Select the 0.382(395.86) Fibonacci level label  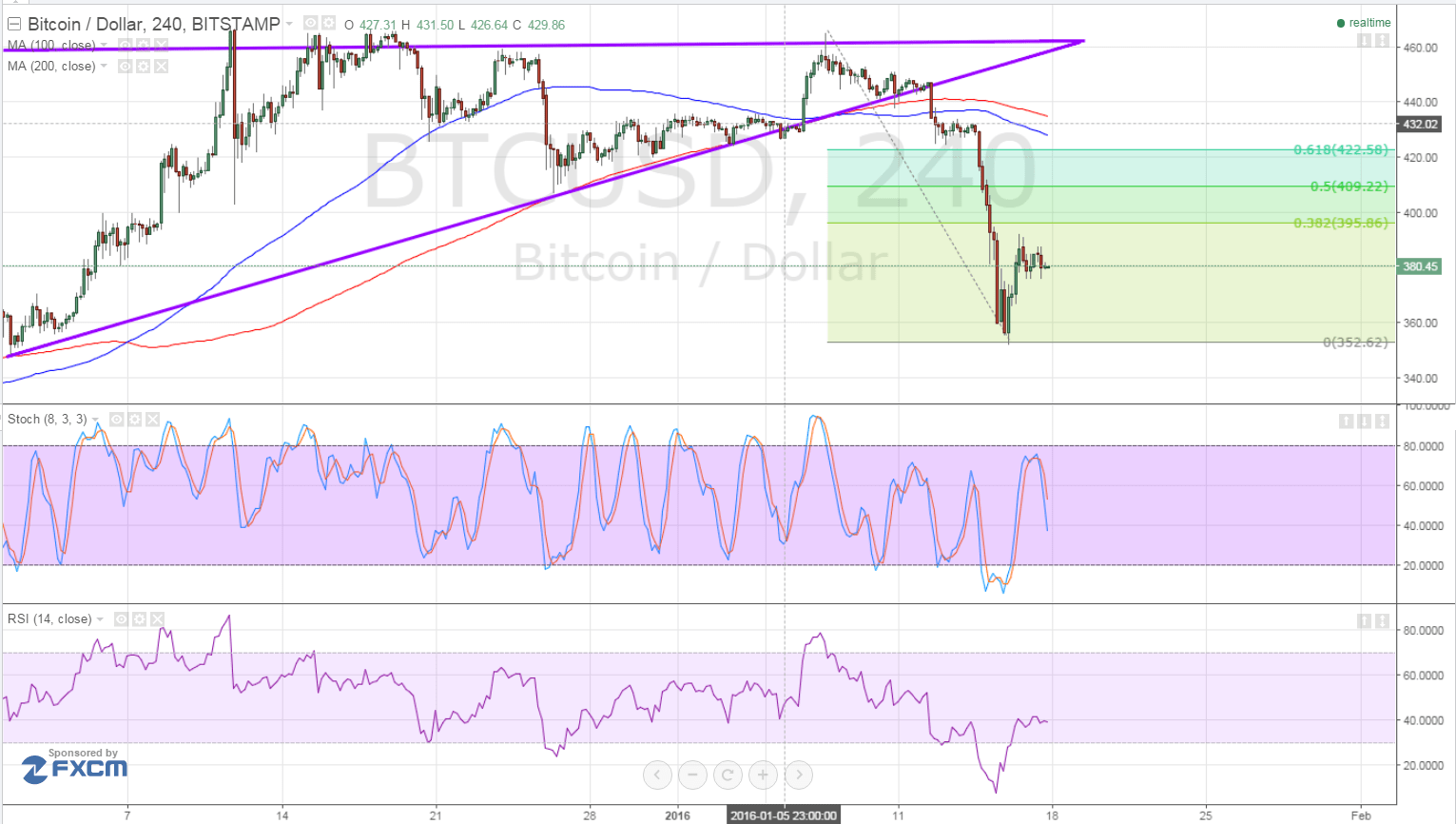[1341, 224]
